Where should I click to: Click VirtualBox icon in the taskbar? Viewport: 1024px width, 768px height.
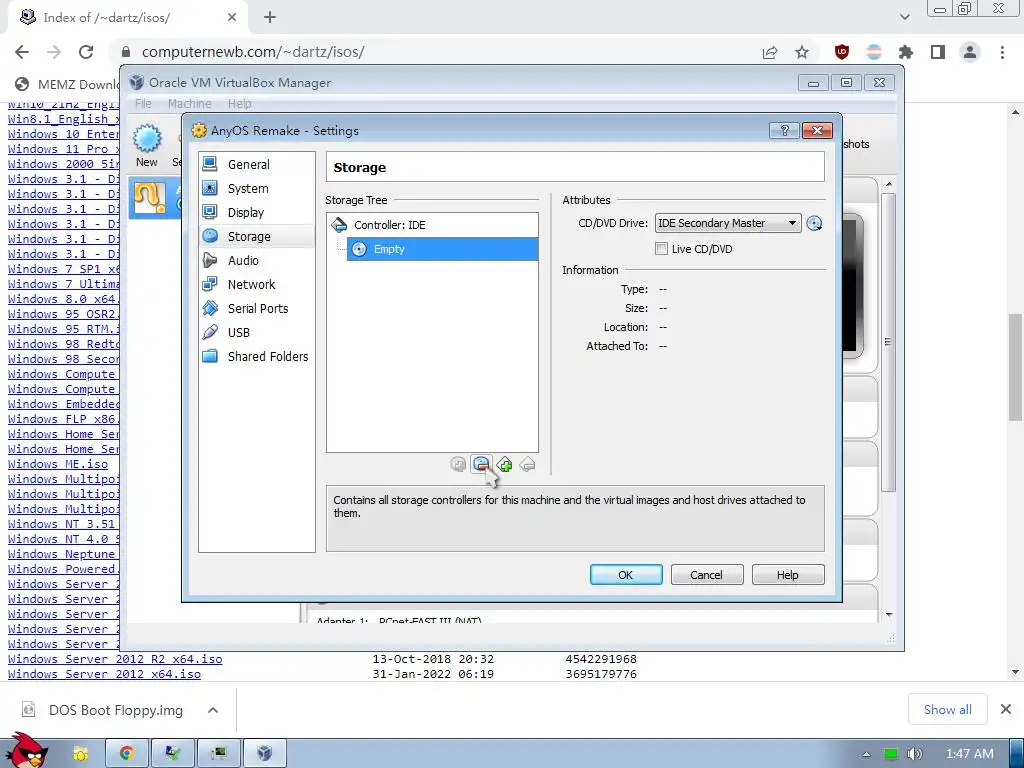coord(264,753)
